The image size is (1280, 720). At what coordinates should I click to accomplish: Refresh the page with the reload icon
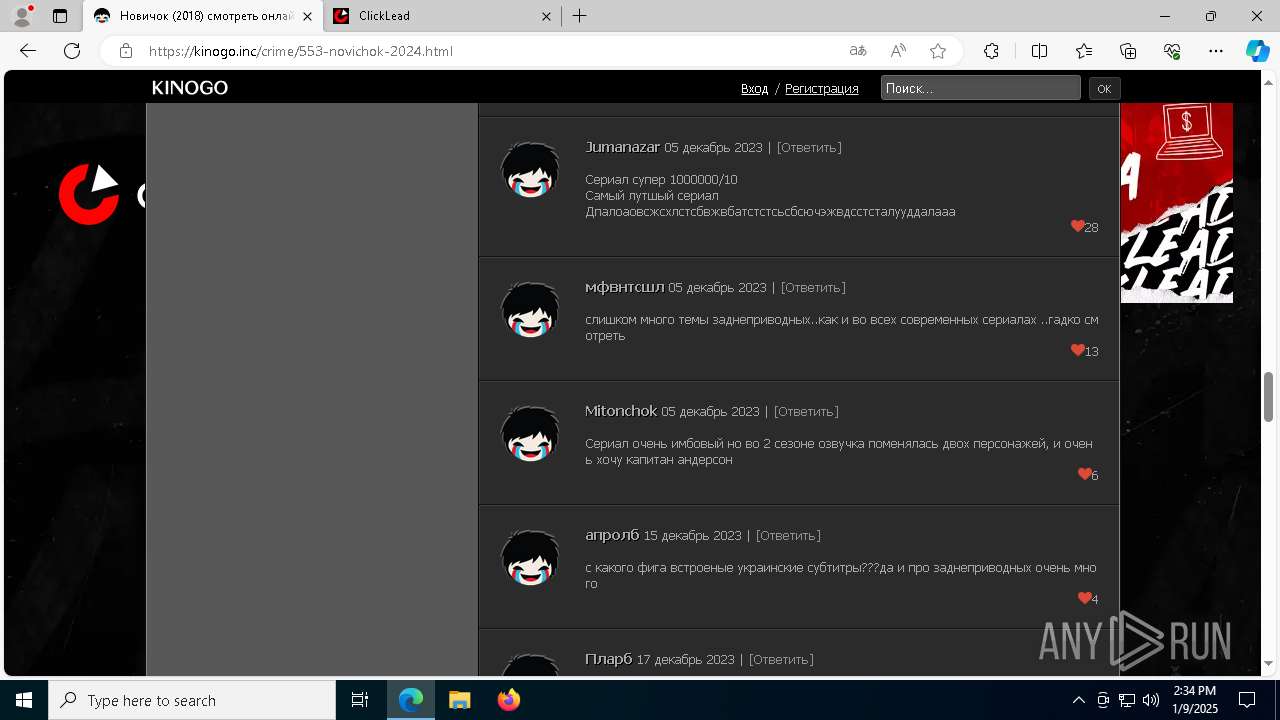click(x=72, y=51)
